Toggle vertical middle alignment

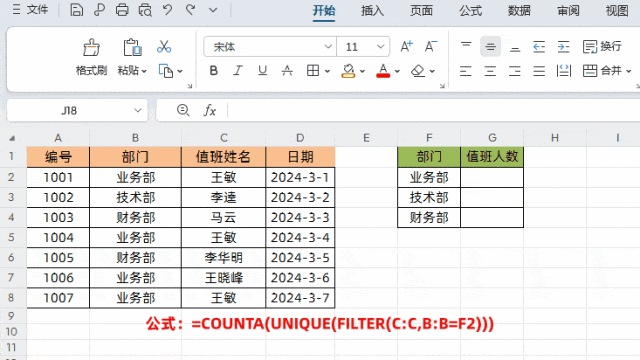[490, 47]
